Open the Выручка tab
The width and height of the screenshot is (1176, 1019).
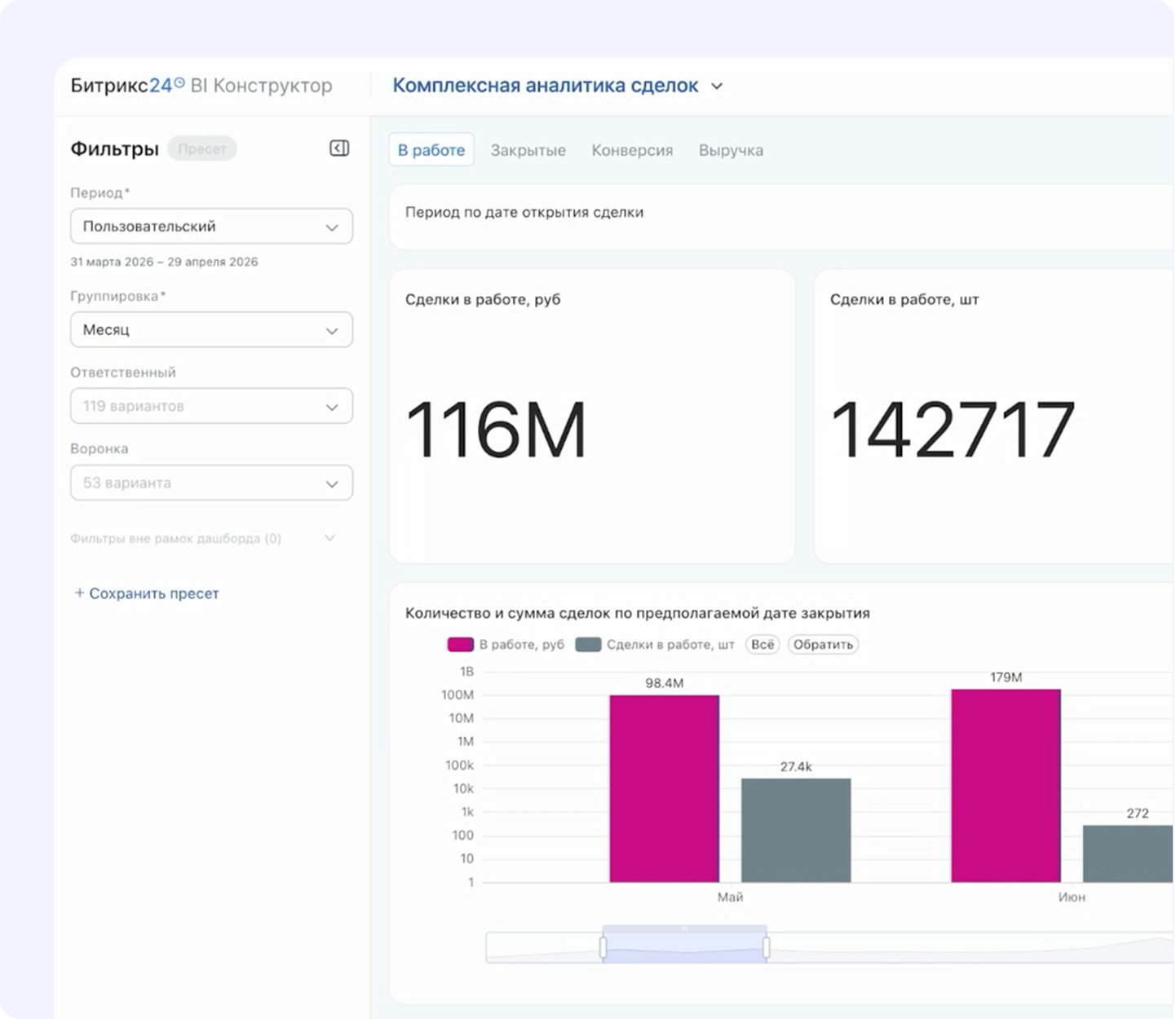point(731,150)
